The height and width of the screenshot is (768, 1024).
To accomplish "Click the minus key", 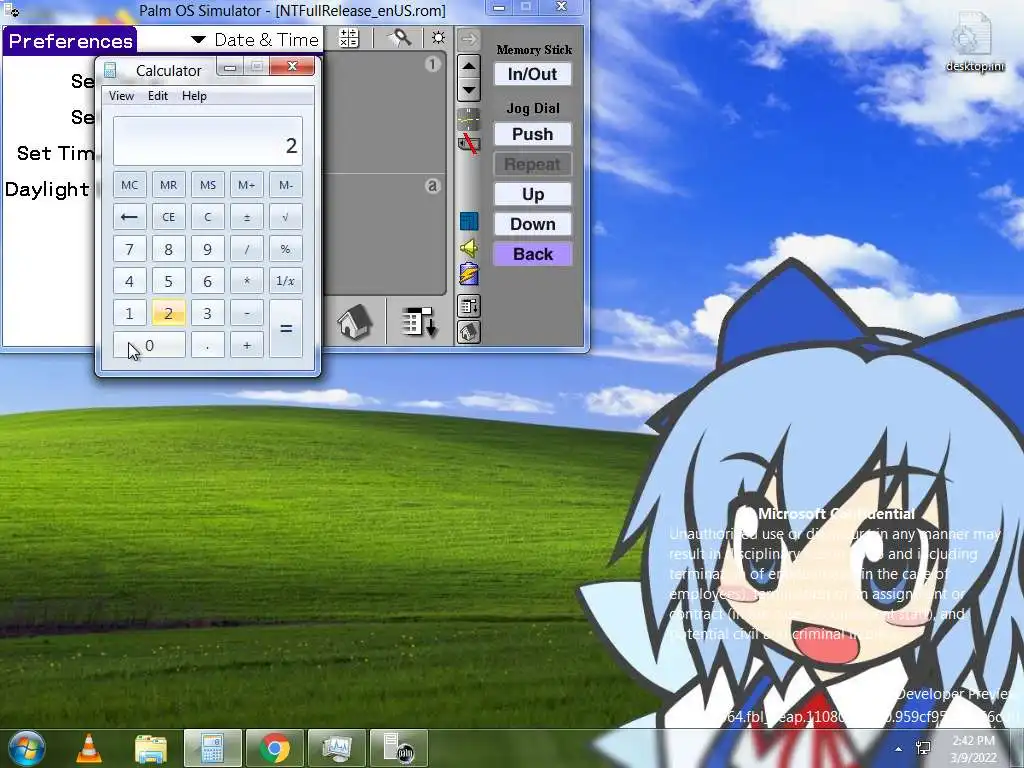I will (247, 313).
